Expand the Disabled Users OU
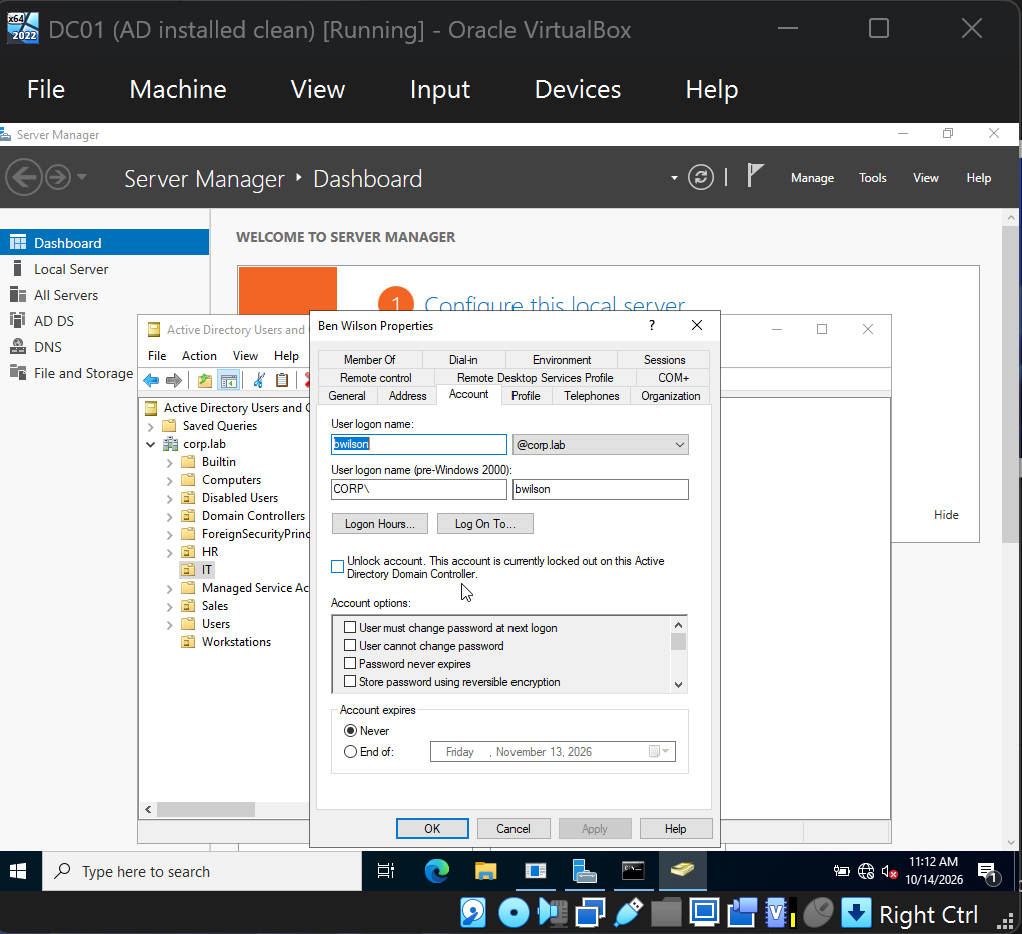 point(169,499)
